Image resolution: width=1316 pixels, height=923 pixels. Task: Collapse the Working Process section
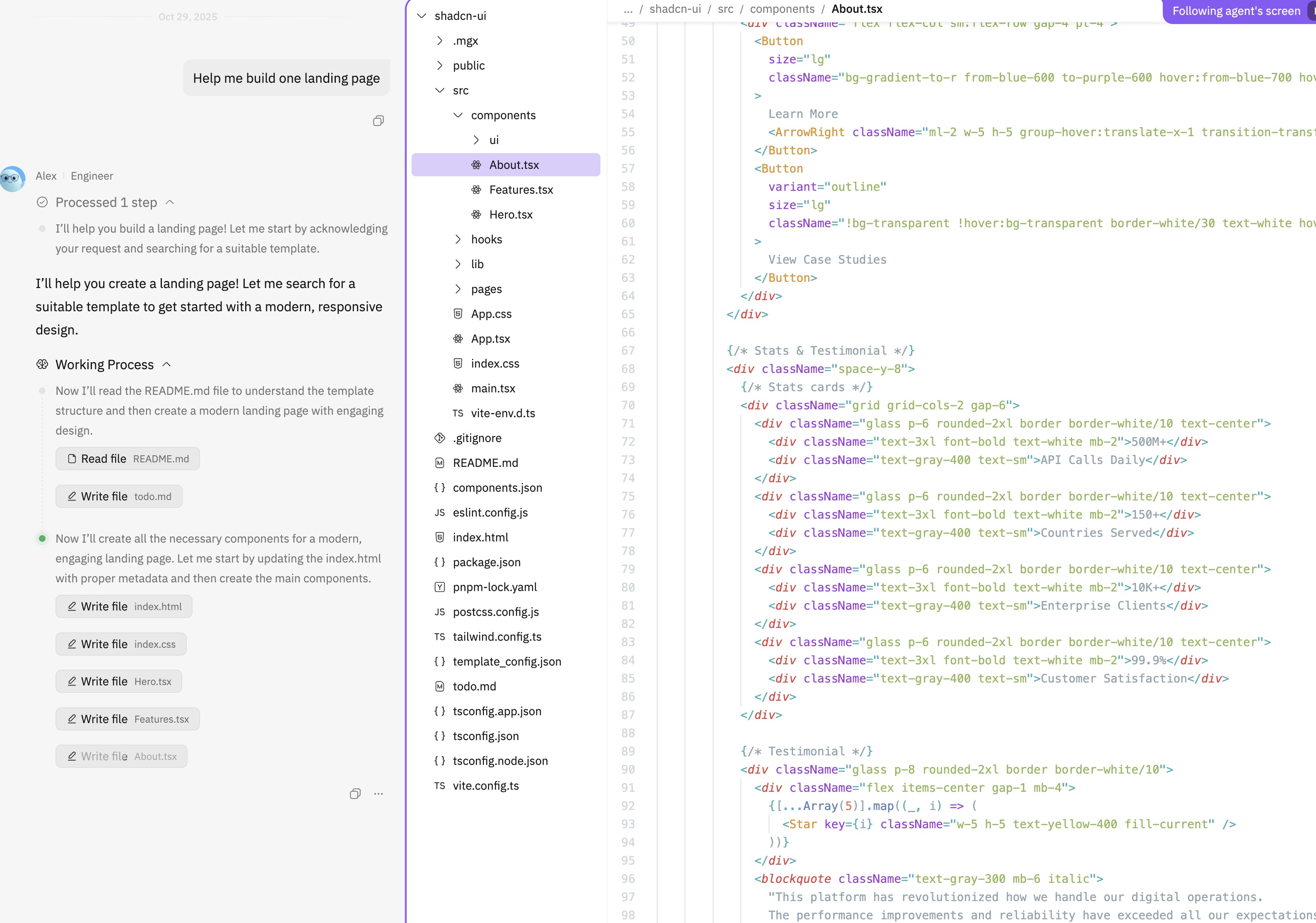(x=167, y=364)
